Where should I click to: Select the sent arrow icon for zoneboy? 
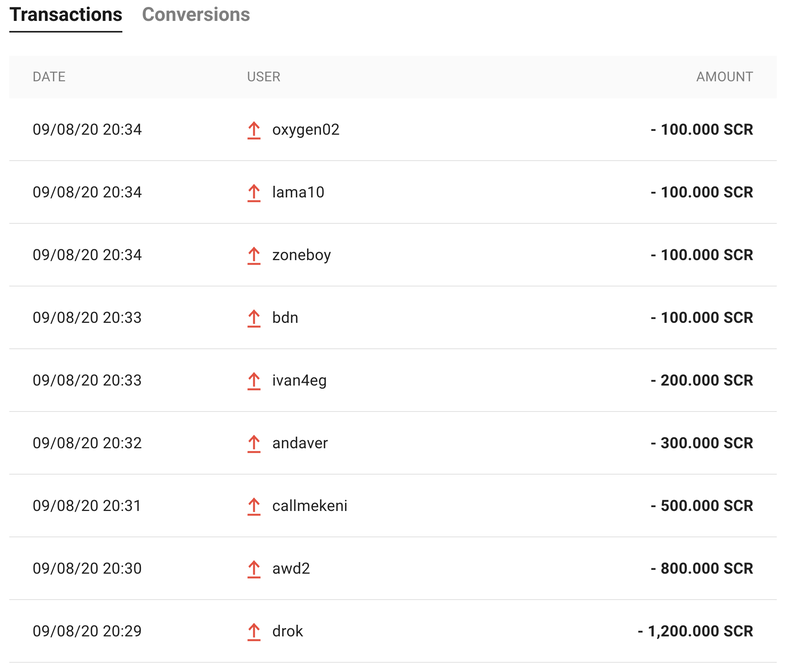tap(254, 256)
